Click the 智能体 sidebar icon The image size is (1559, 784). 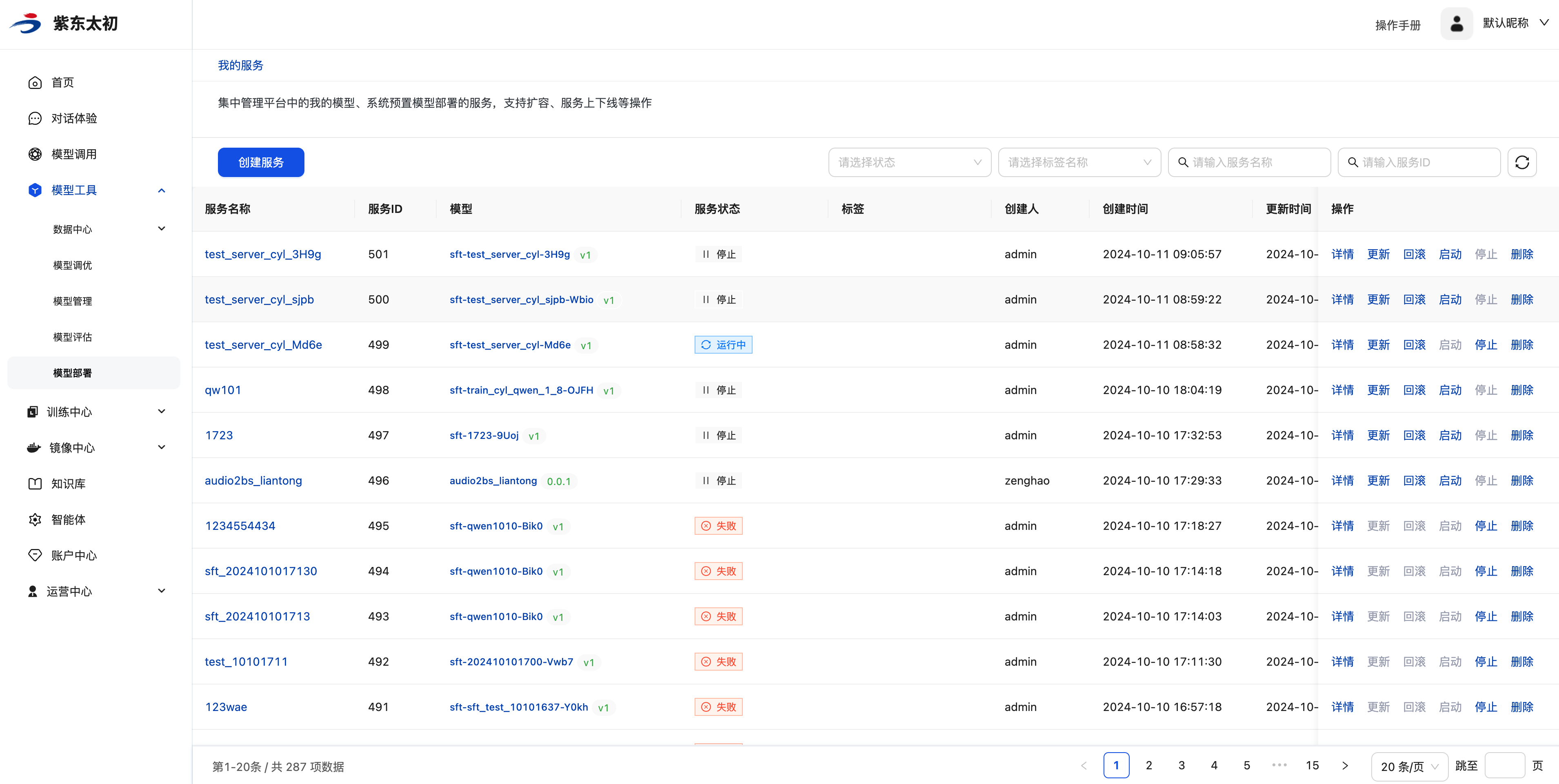[35, 520]
